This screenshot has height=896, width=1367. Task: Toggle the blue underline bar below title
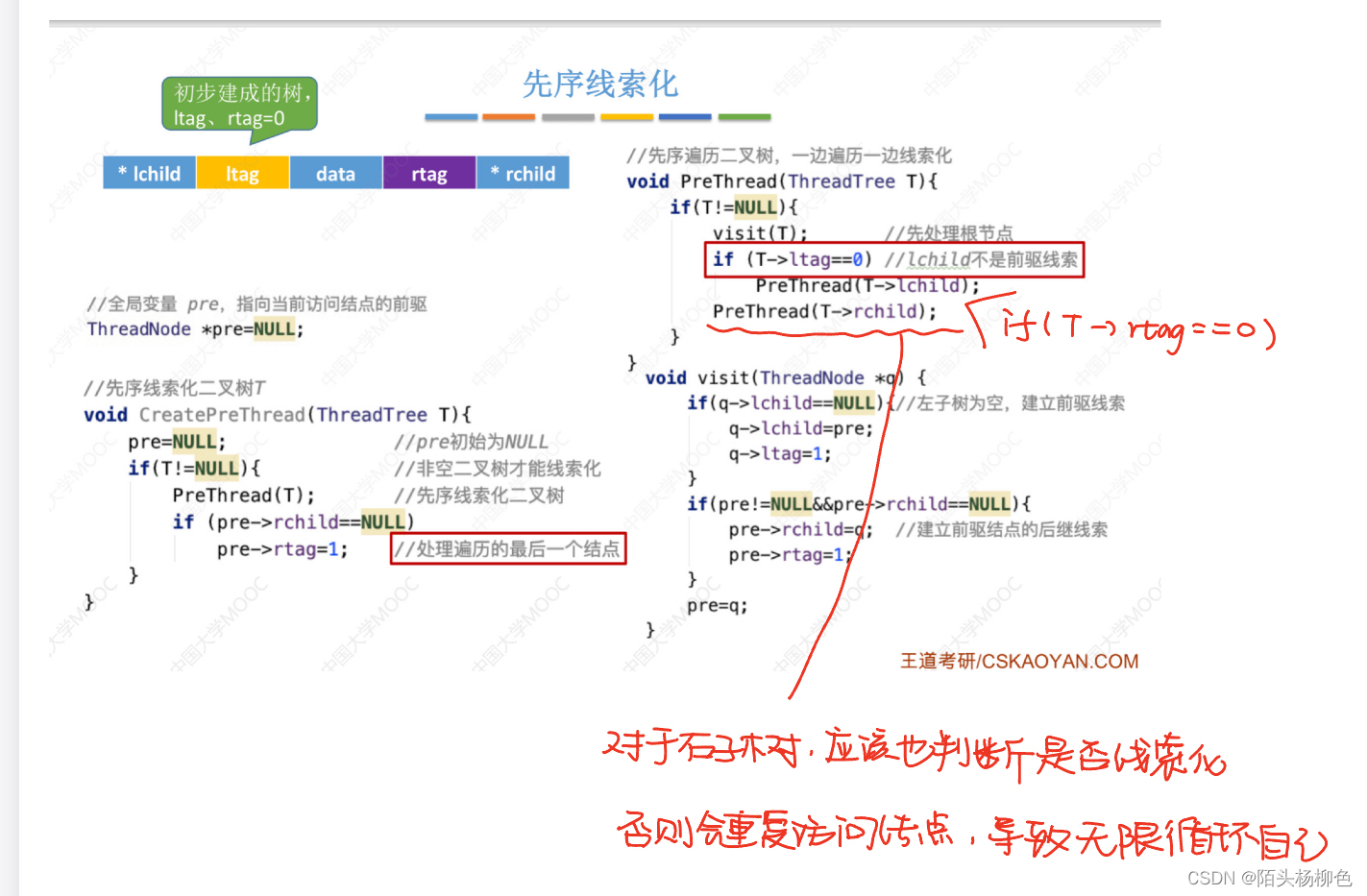coord(451,116)
